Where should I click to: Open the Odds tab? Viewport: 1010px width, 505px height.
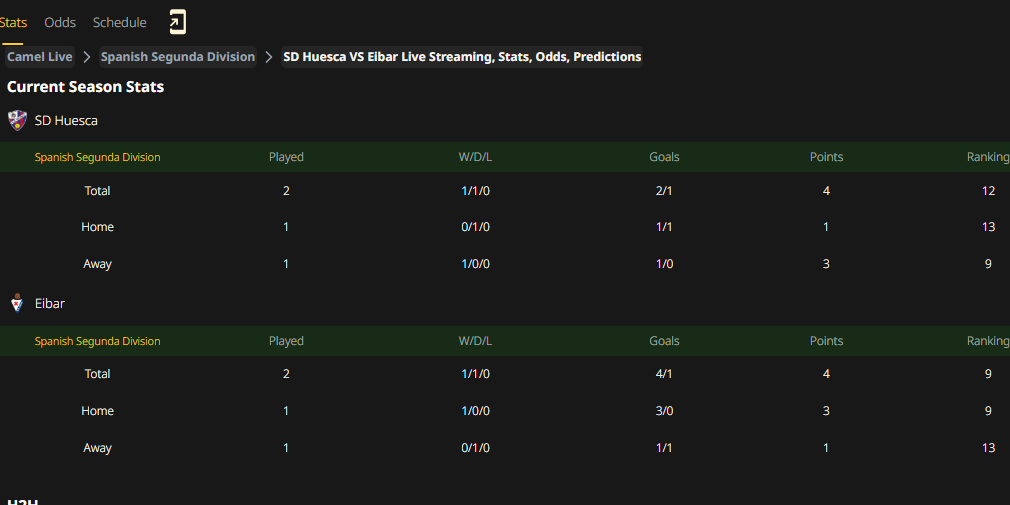pyautogui.click(x=60, y=23)
